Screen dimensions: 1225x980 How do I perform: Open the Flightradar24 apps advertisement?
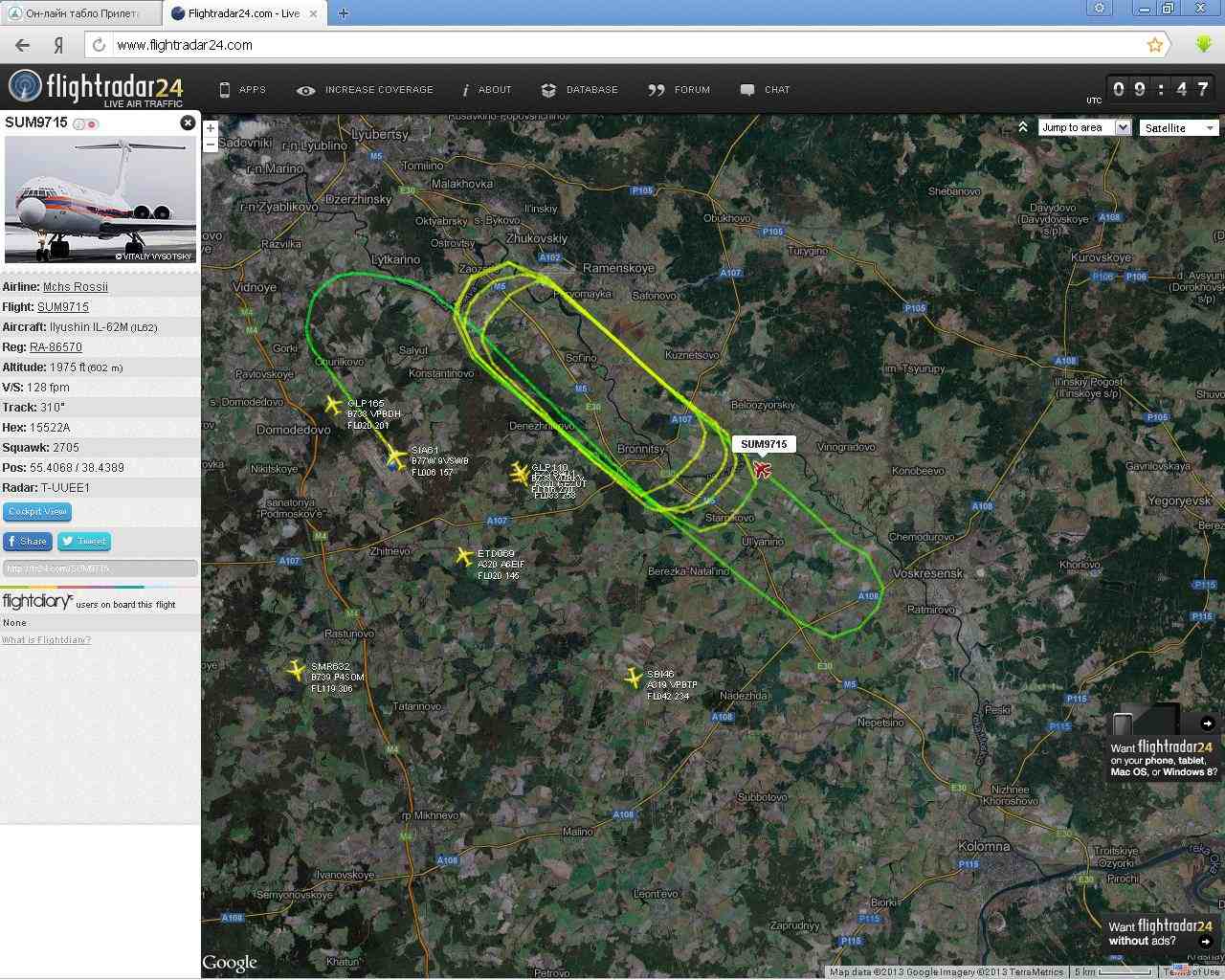[x=1163, y=745]
